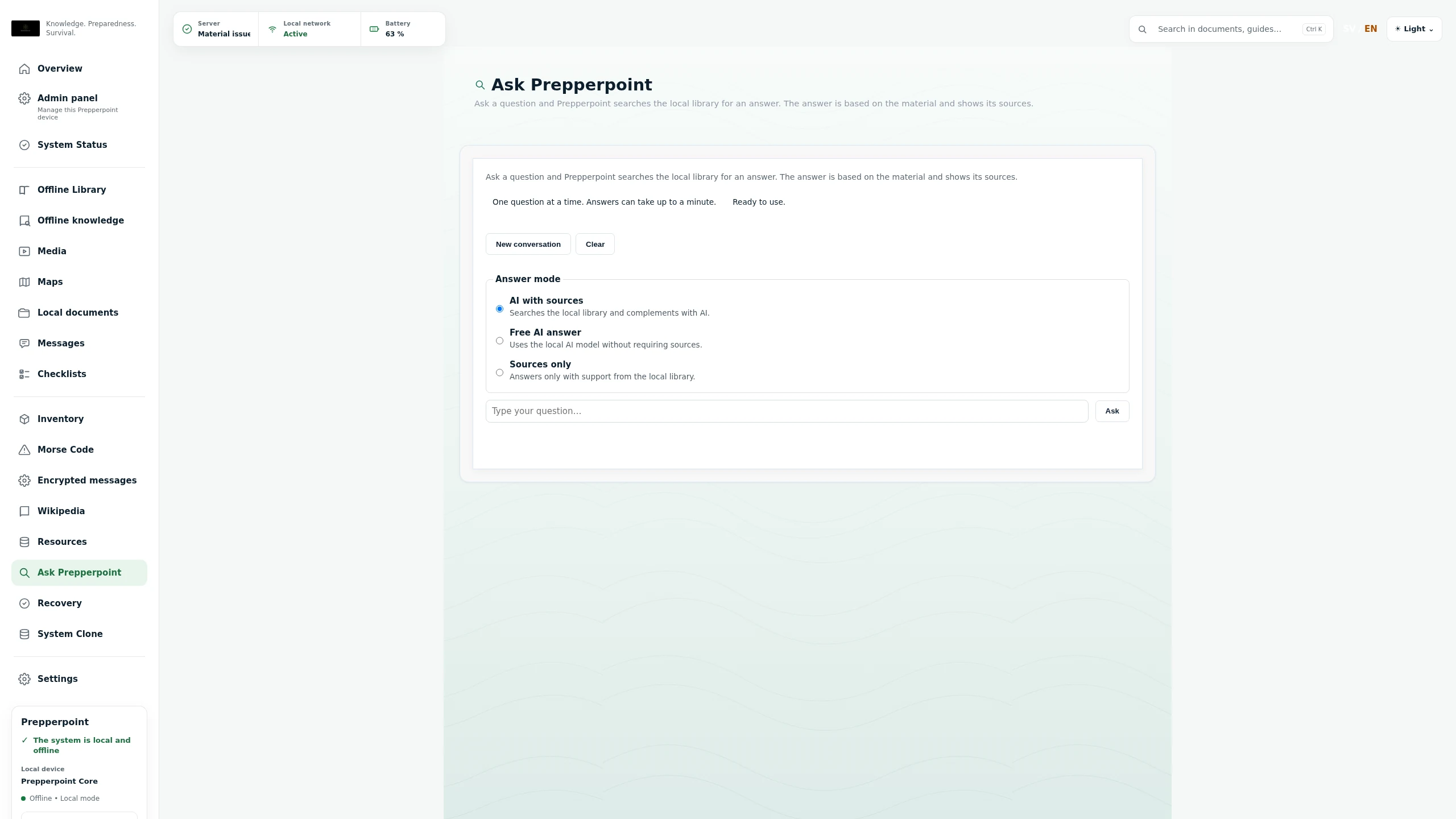Select the Free AI answer radio button
Image resolution: width=1456 pixels, height=819 pixels.
point(499,341)
